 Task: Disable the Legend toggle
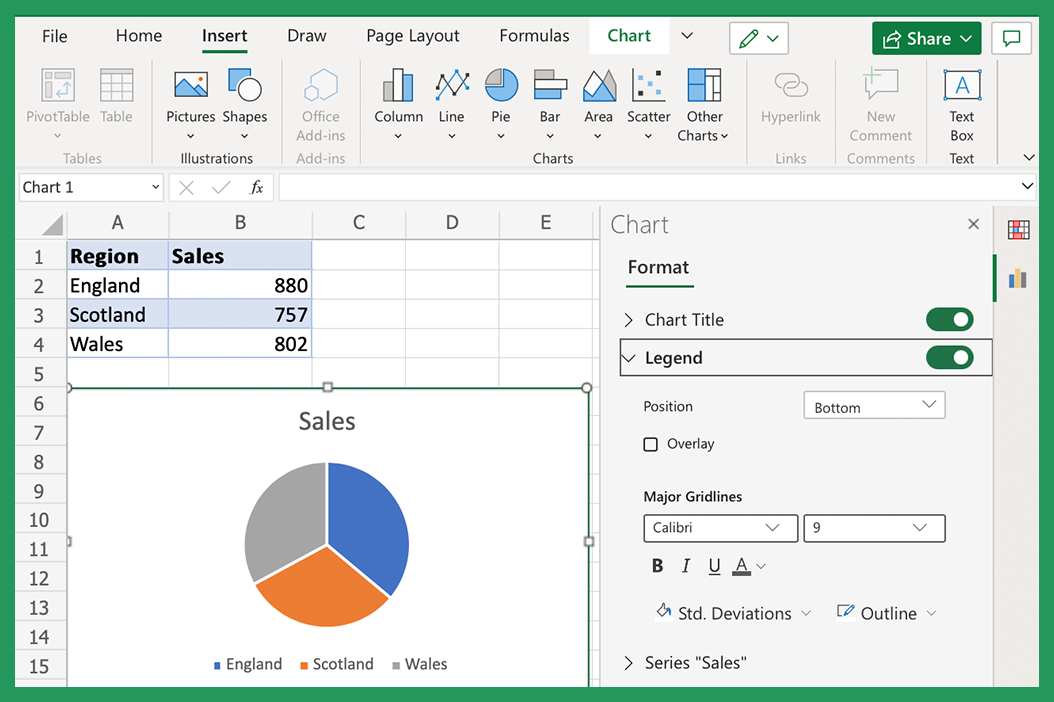click(x=949, y=357)
